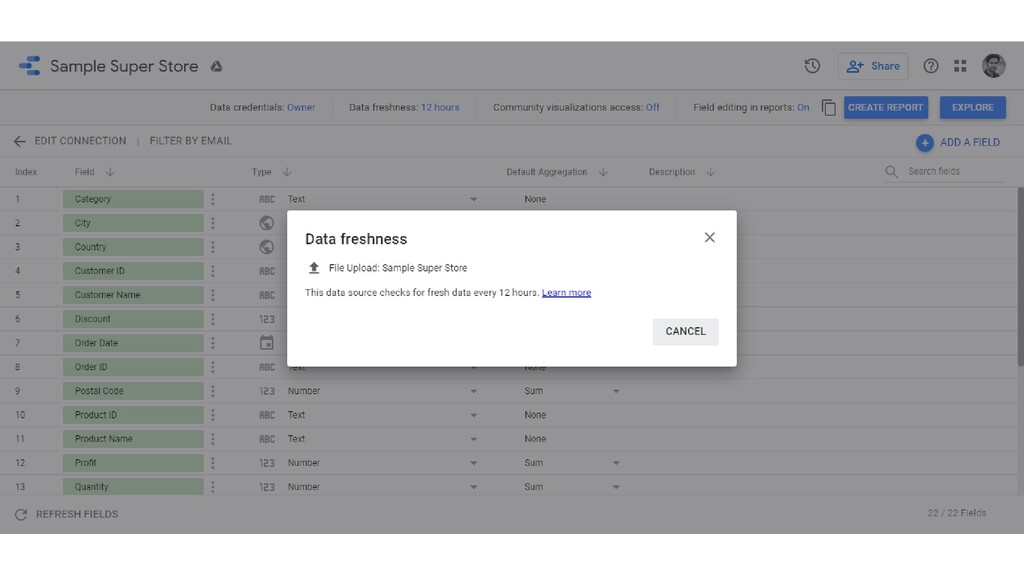Expand type dropdown for Quantity field

click(x=473, y=487)
